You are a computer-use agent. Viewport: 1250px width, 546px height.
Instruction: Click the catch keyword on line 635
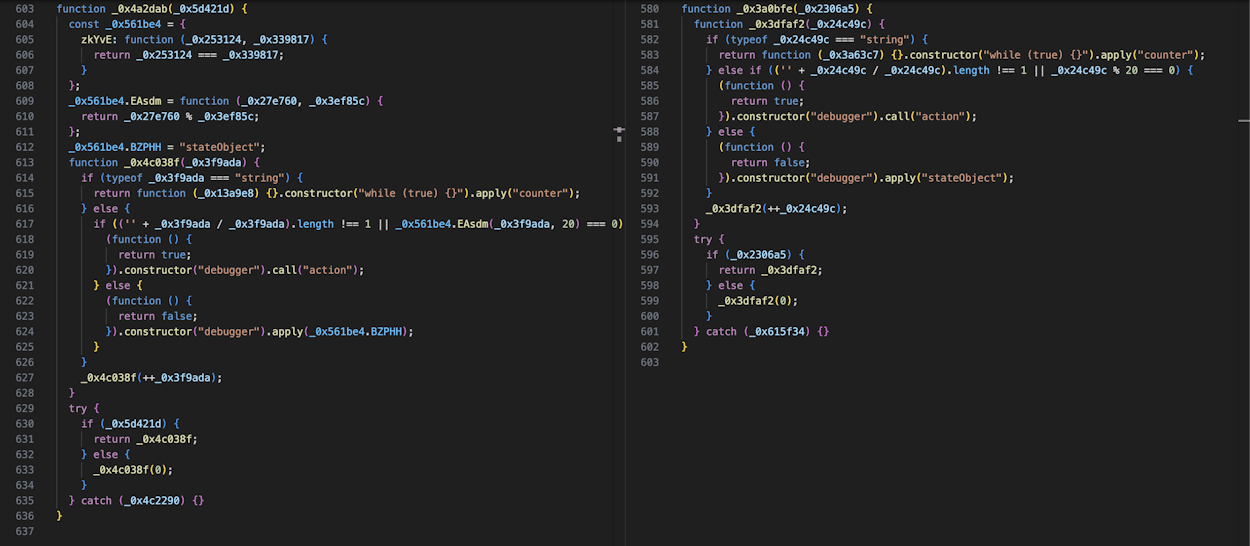pos(97,500)
